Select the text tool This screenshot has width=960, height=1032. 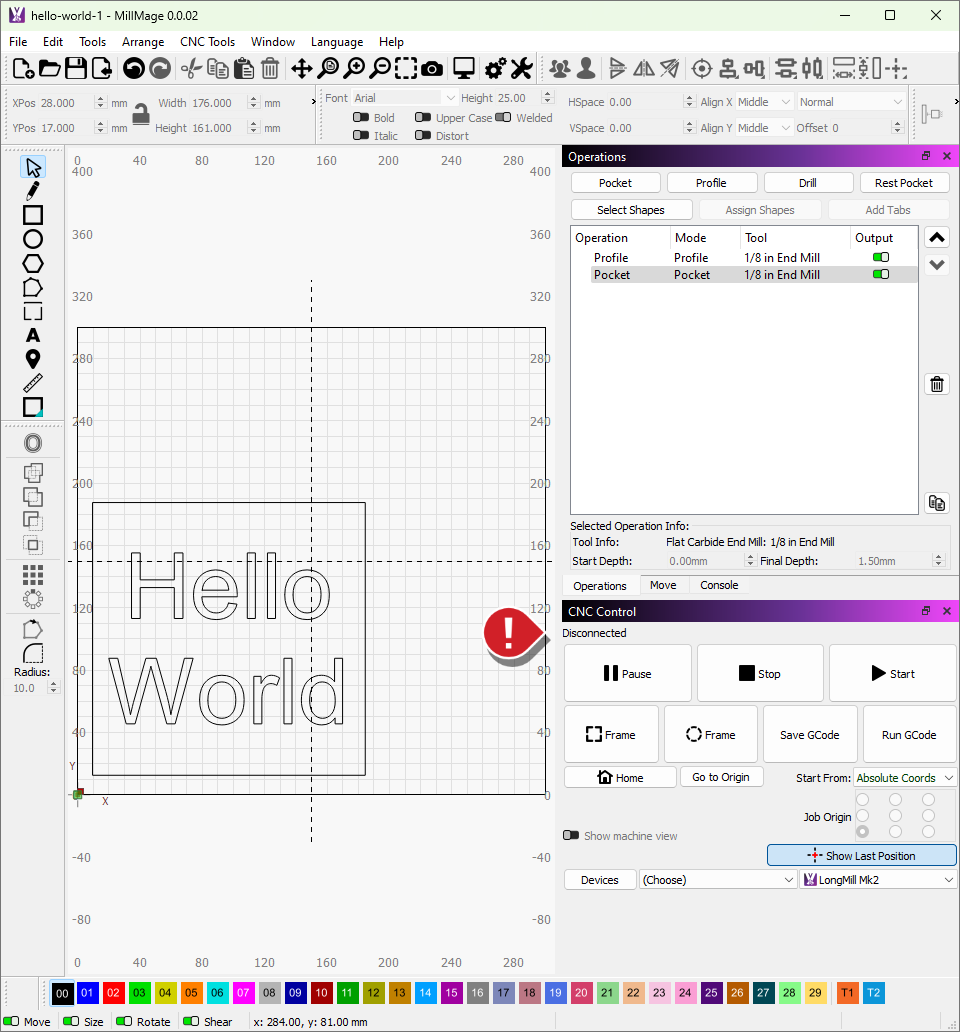(33, 335)
